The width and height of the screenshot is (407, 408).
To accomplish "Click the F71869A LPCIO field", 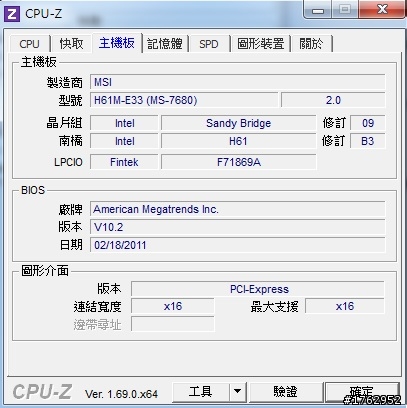I will [x=238, y=162].
